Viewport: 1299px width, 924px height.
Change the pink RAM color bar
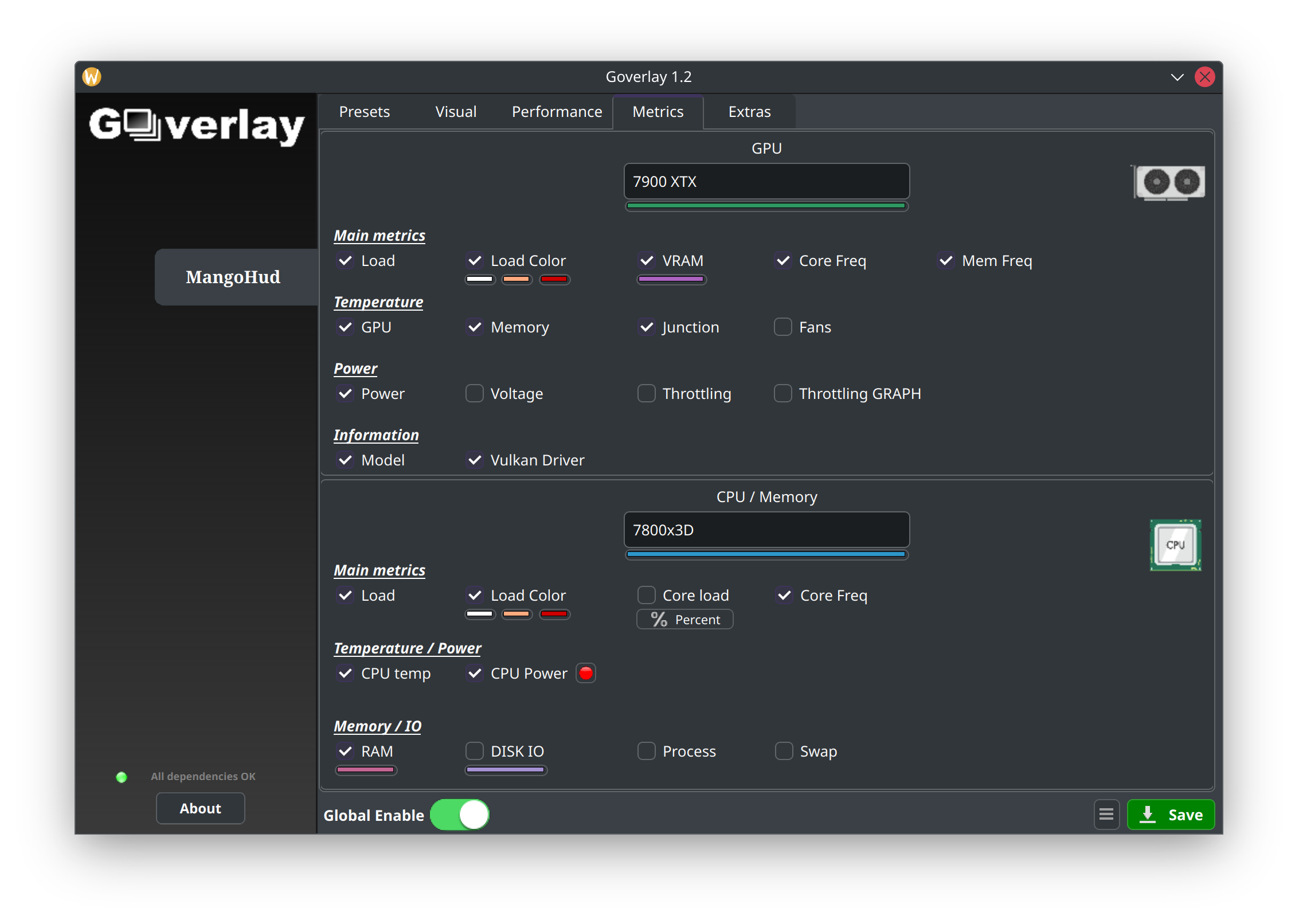pyautogui.click(x=366, y=770)
